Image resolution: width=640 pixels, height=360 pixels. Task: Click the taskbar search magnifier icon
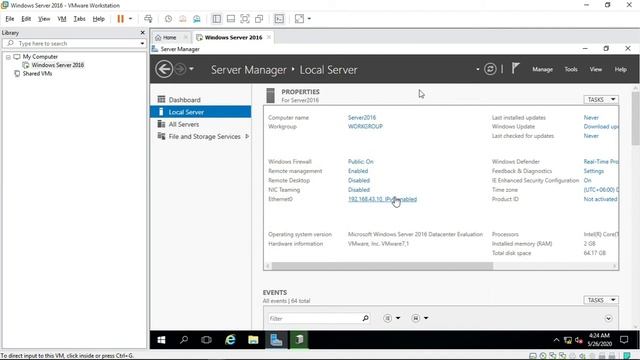pyautogui.click(x=184, y=340)
